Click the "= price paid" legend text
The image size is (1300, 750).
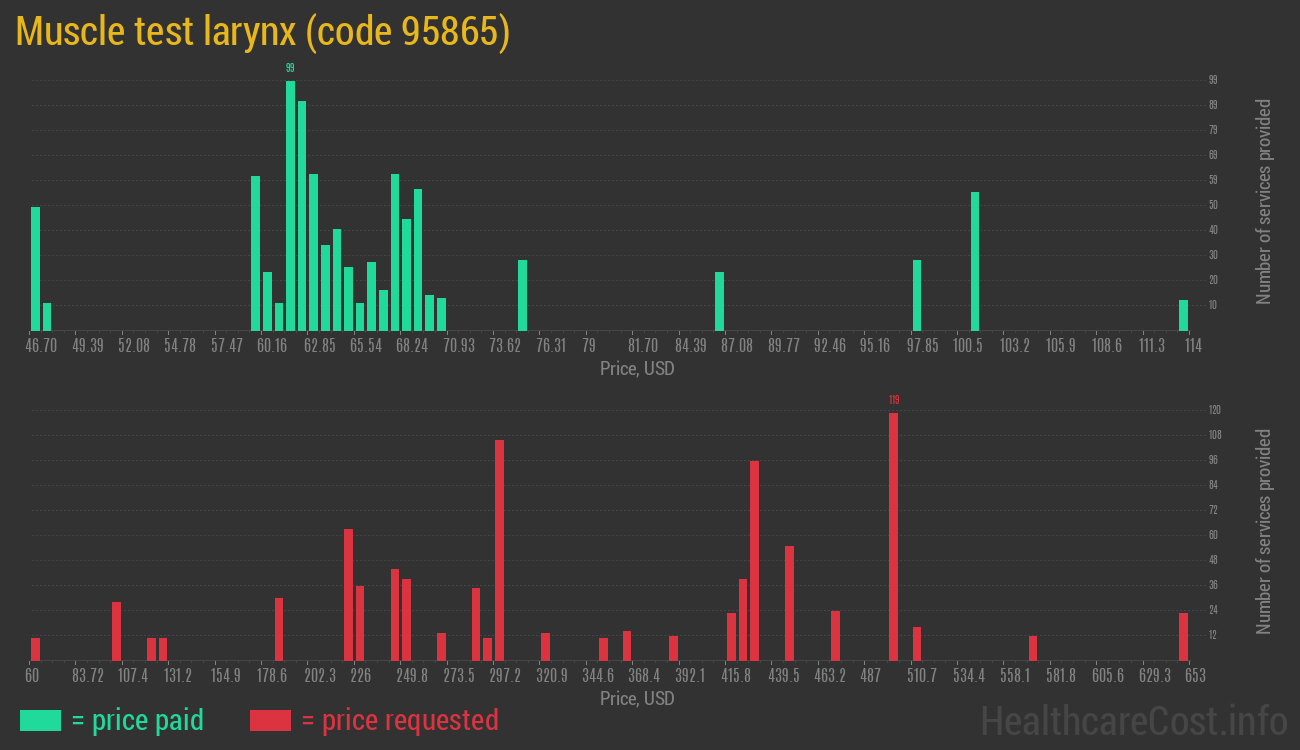point(138,720)
